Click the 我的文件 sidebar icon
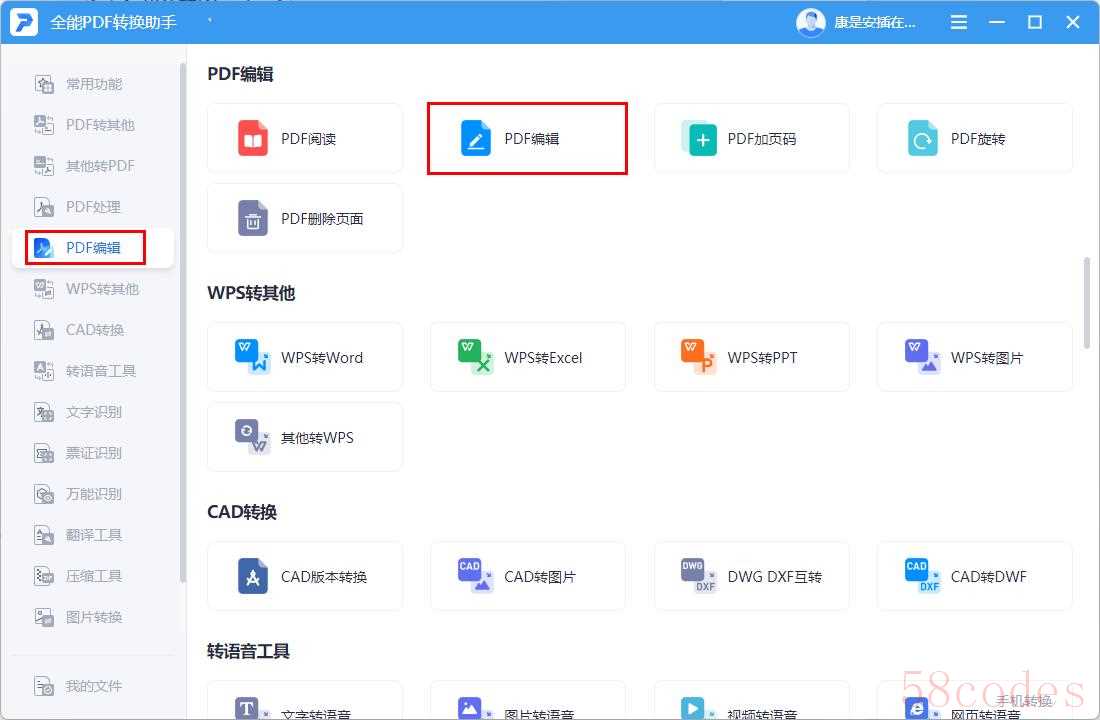1100x720 pixels. (x=43, y=686)
